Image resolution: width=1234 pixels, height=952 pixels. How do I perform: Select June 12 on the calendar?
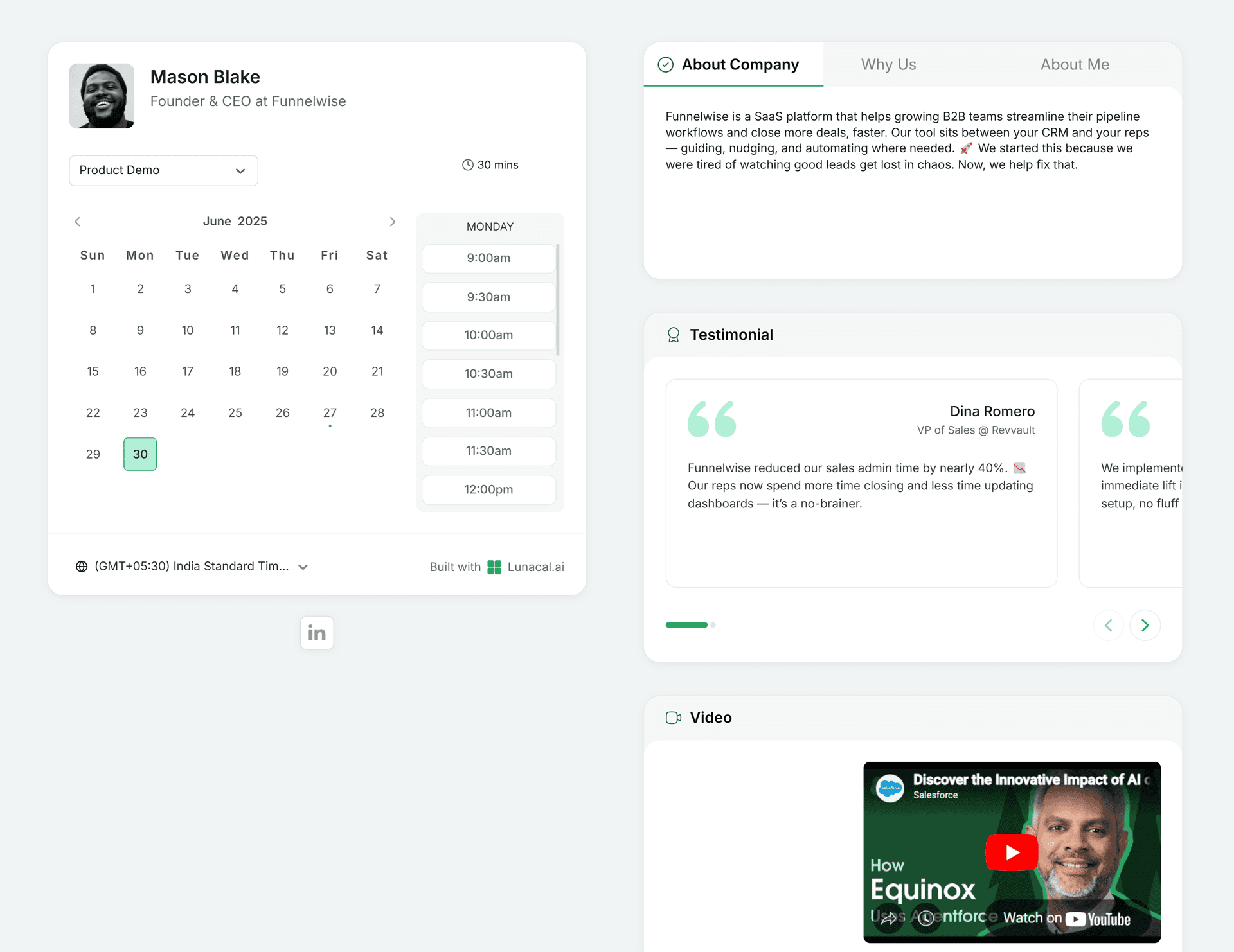point(282,331)
